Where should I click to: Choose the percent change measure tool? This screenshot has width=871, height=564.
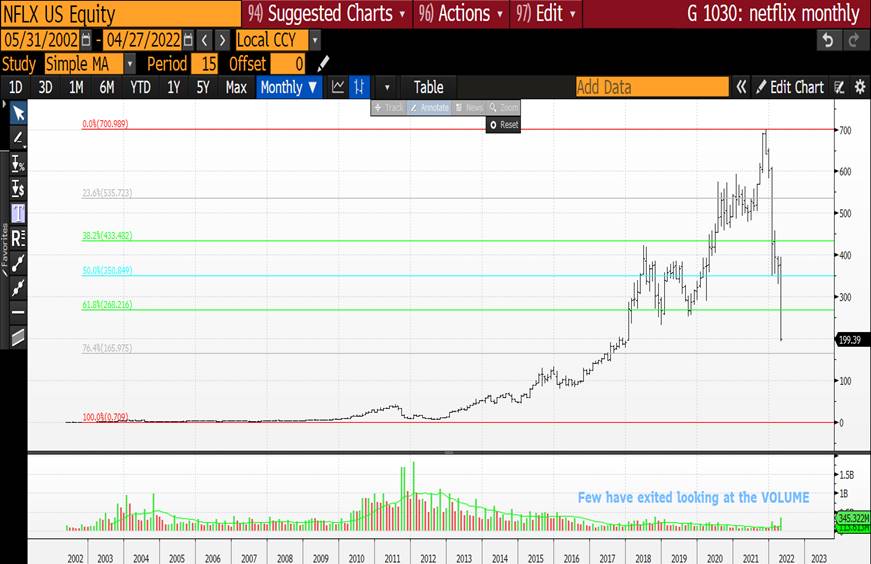(x=18, y=163)
